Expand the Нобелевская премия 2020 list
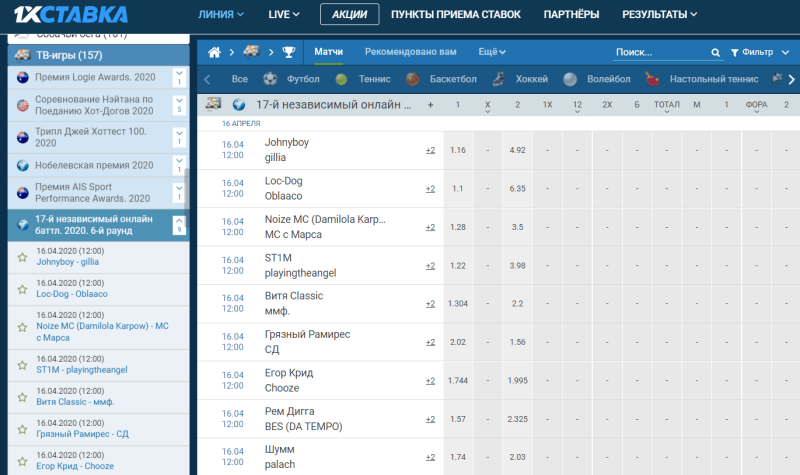800x475 pixels. (x=179, y=165)
